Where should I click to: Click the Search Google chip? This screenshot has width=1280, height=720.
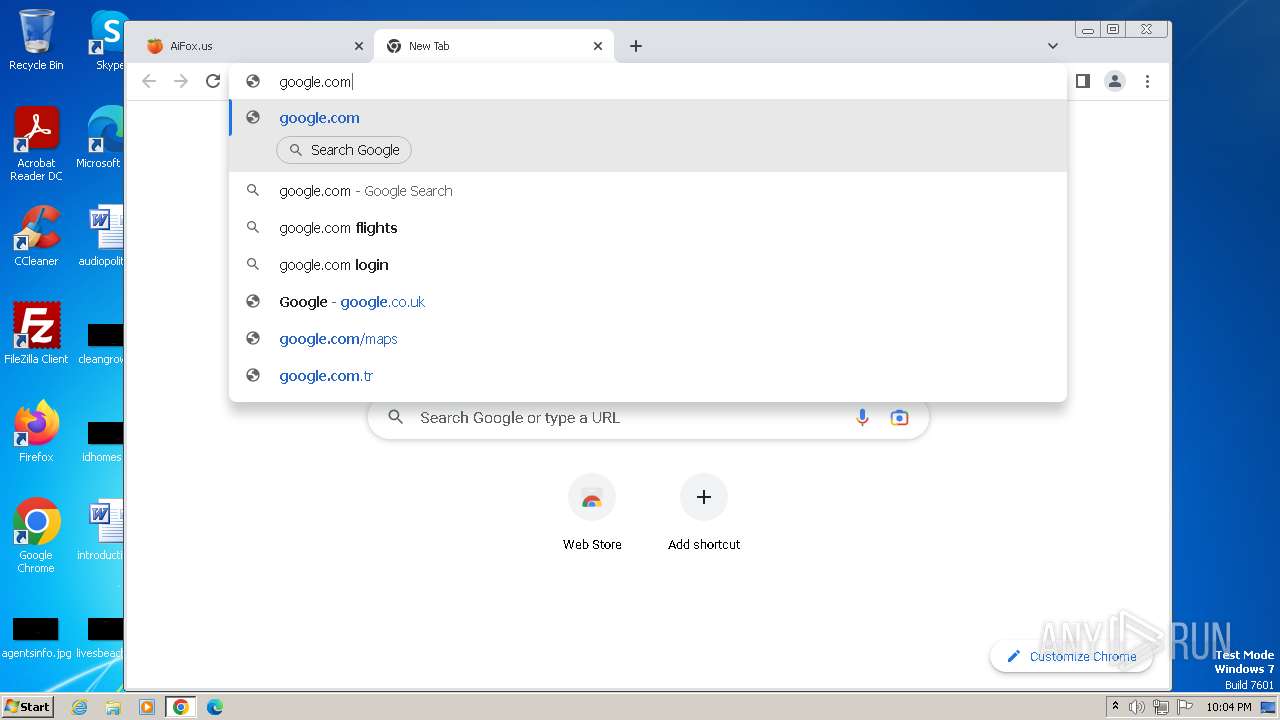344,150
